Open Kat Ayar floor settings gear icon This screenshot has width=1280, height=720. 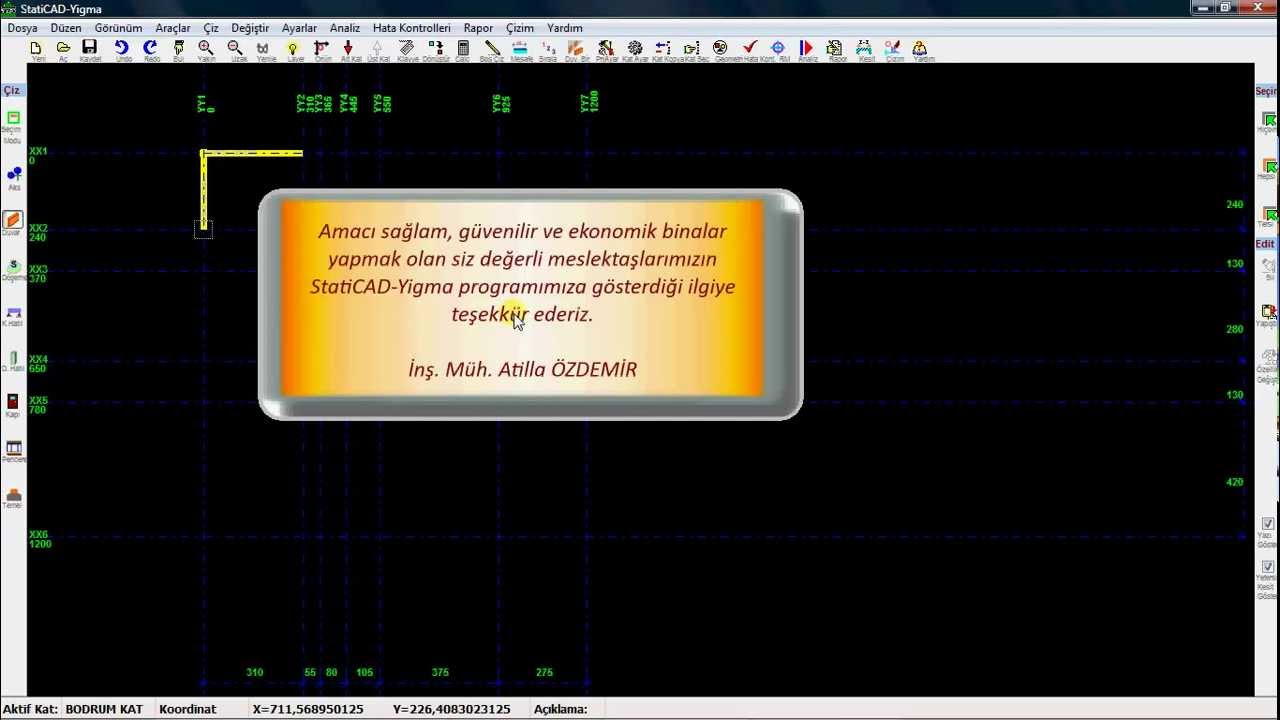(x=635, y=48)
